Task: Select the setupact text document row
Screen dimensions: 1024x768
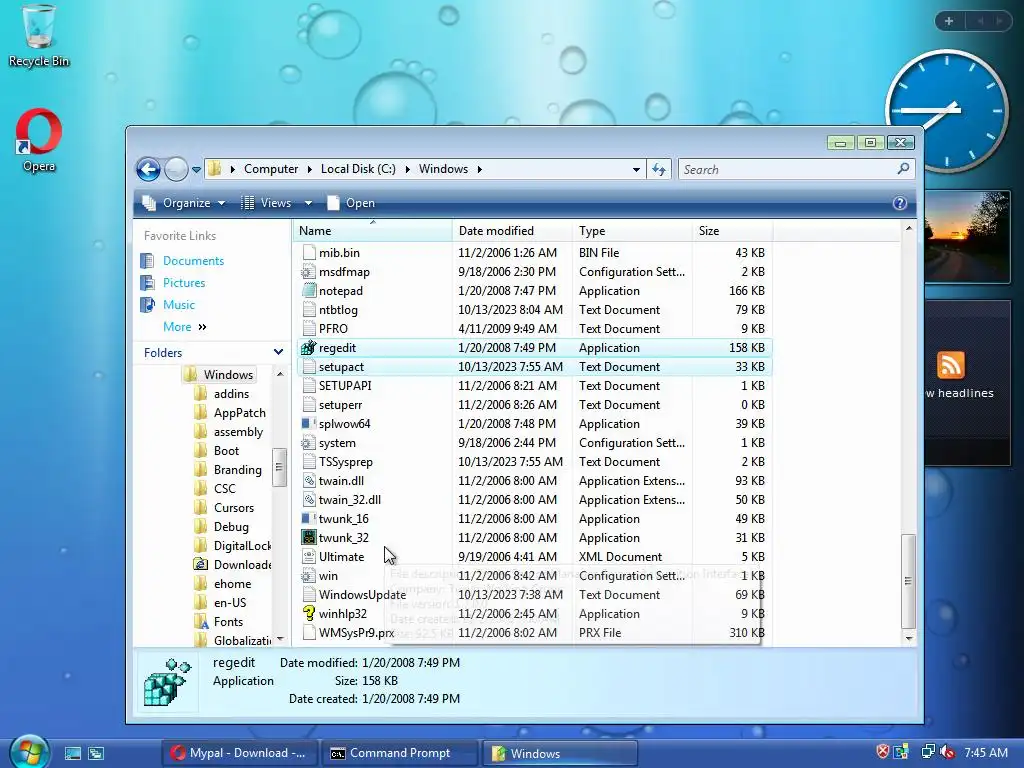Action: click(x=535, y=367)
